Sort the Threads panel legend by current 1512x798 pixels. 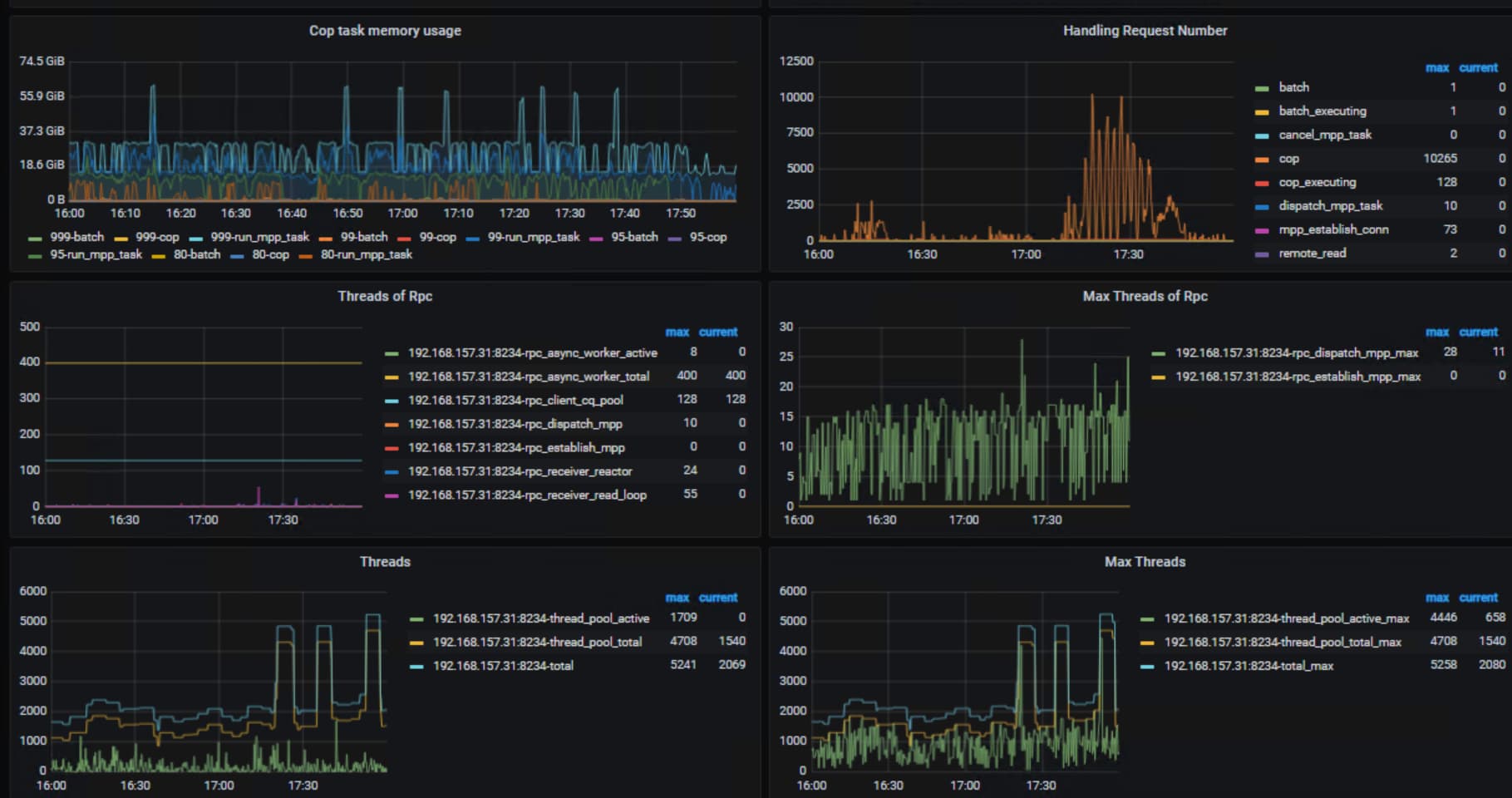(717, 598)
